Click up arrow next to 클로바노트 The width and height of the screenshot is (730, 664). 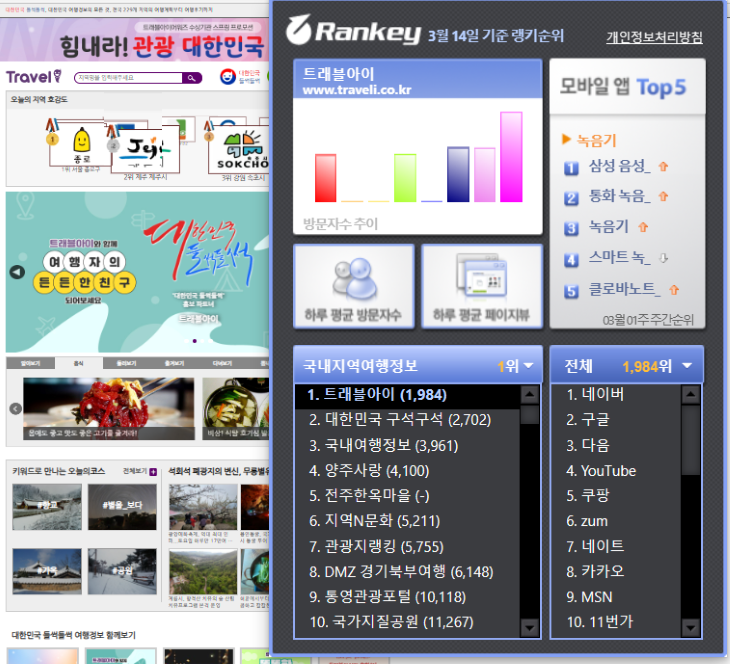pos(674,290)
